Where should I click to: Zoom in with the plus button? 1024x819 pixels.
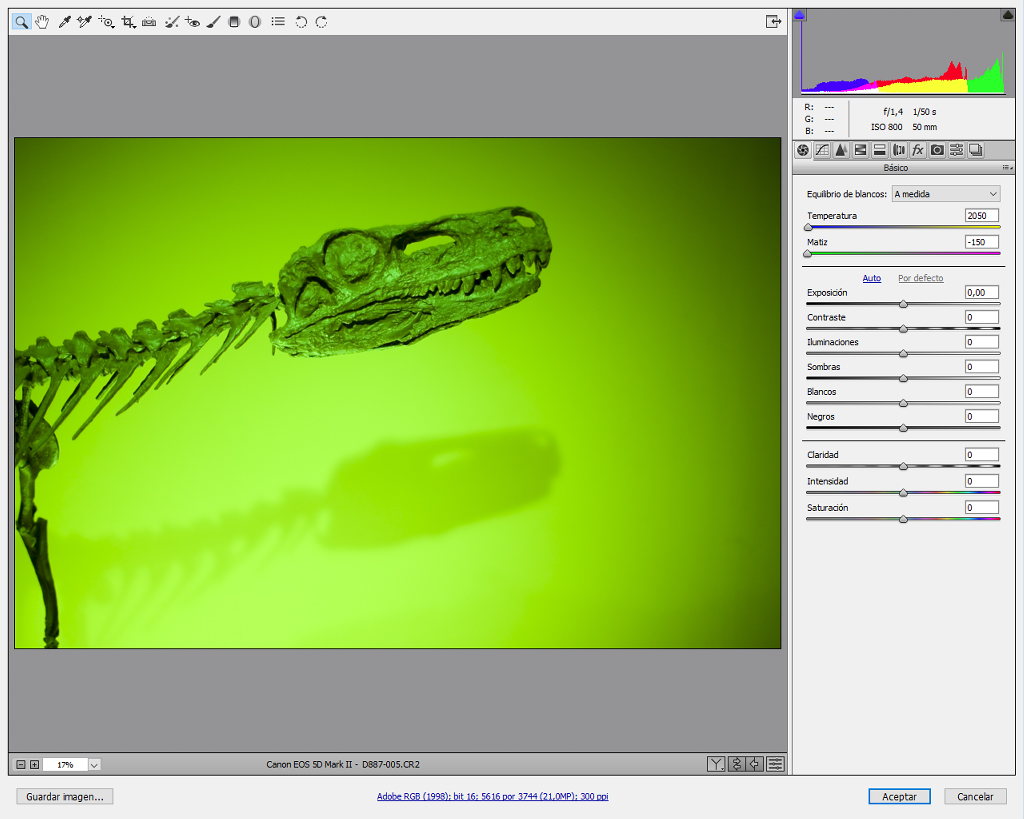click(x=35, y=765)
